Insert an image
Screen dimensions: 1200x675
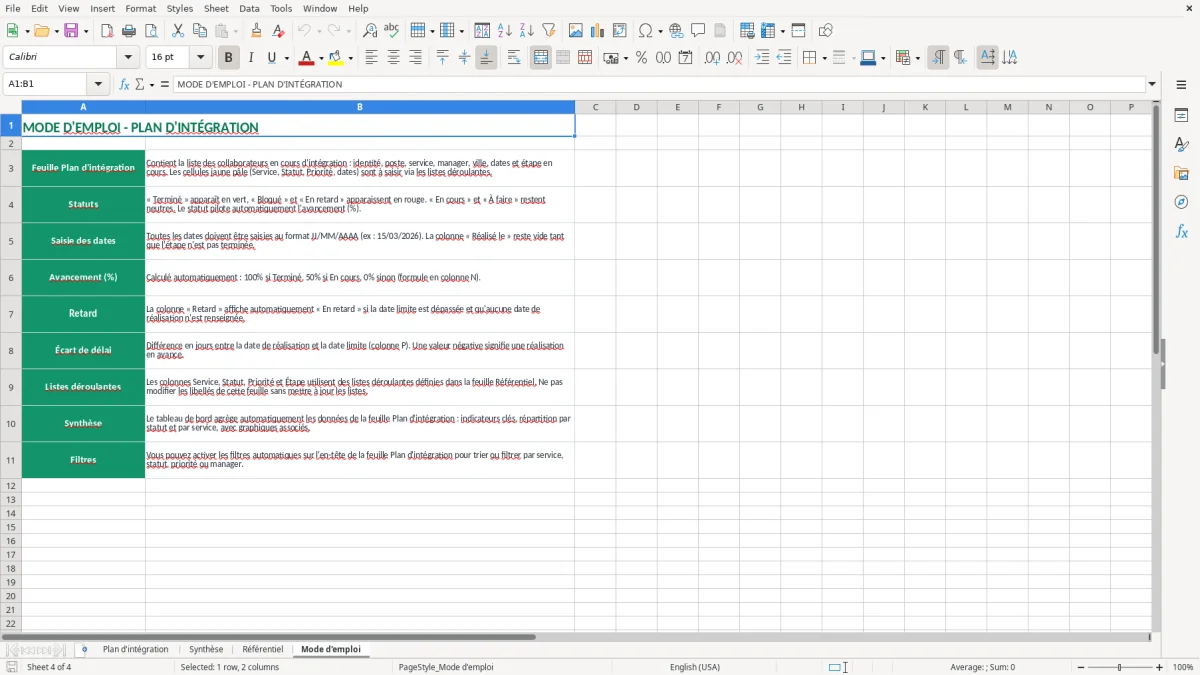(576, 31)
